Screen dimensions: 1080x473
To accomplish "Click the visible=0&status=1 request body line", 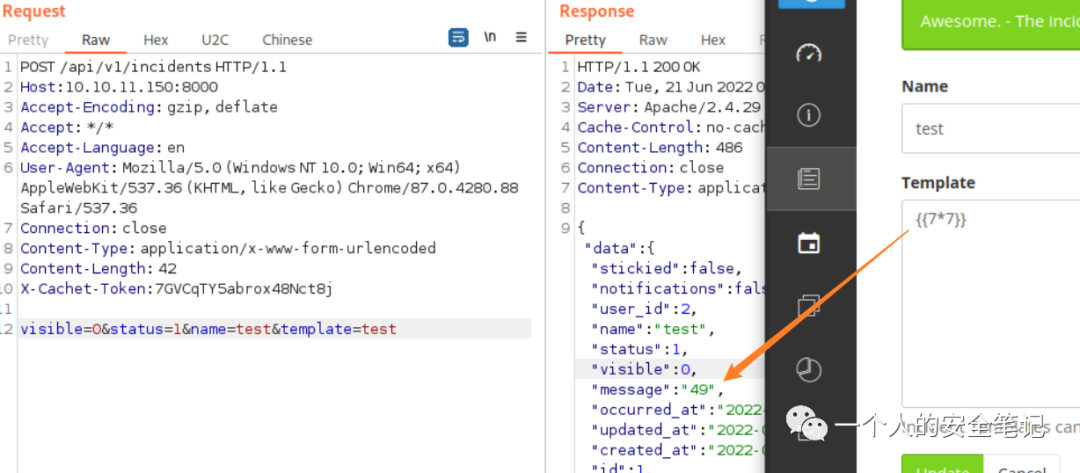I will point(208,329).
